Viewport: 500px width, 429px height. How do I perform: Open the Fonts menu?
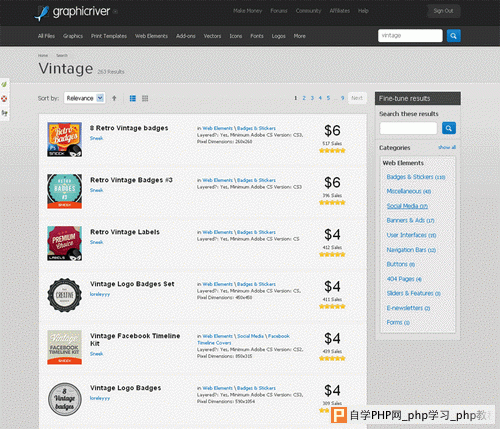click(257, 36)
